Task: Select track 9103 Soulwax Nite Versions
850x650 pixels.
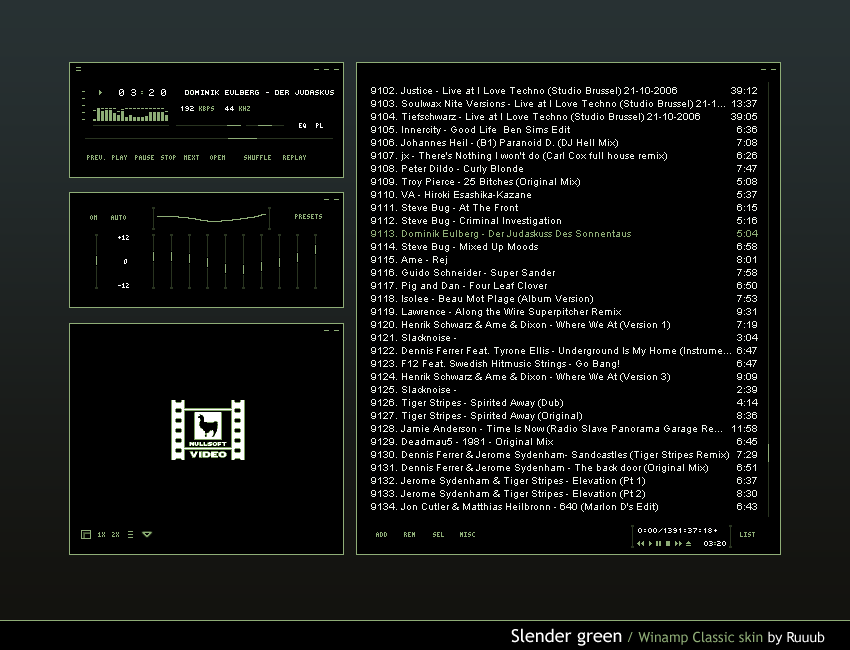Action: click(564, 104)
